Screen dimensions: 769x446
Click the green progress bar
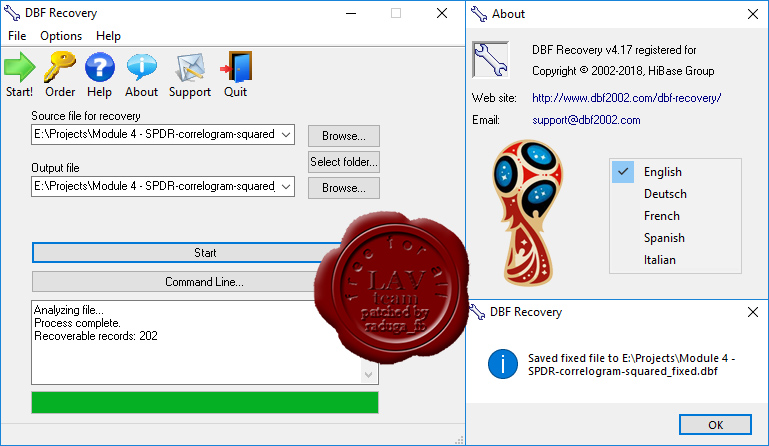coord(205,402)
